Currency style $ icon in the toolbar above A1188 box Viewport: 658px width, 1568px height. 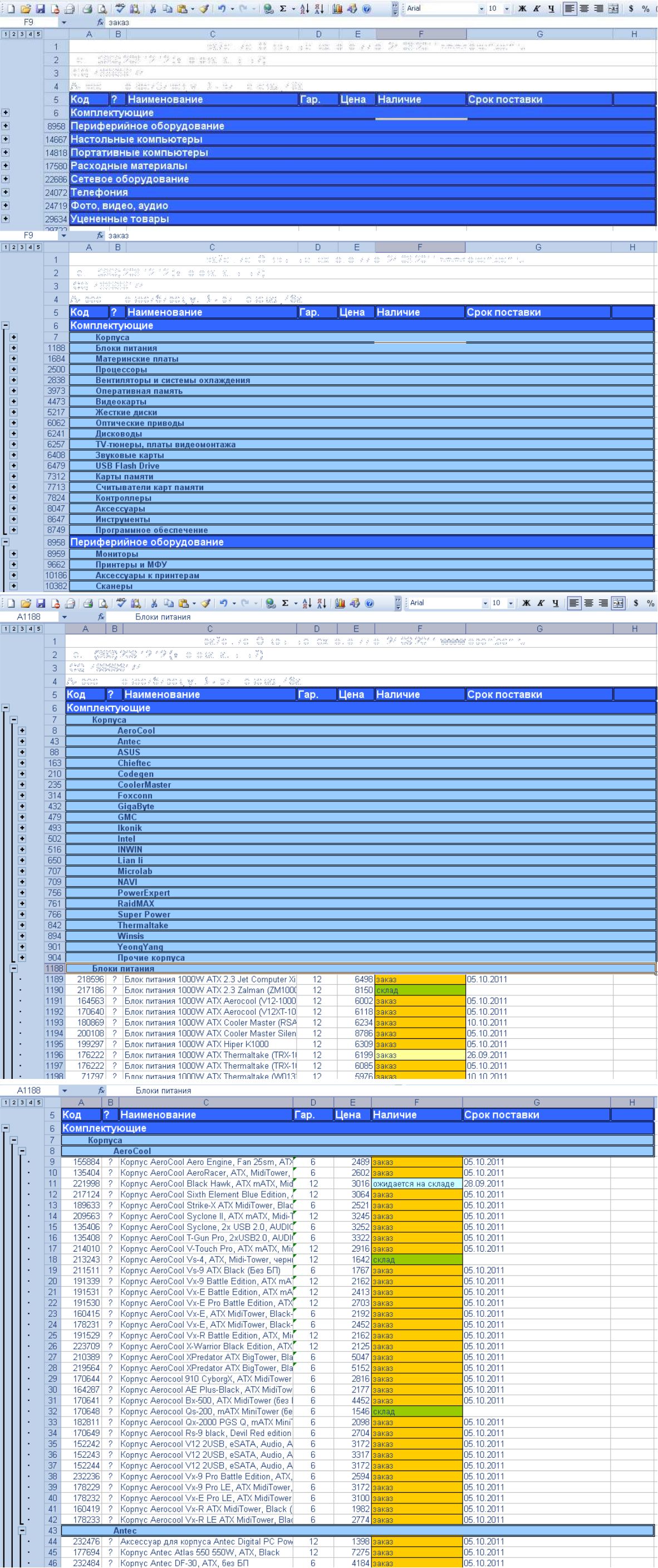coord(636,603)
